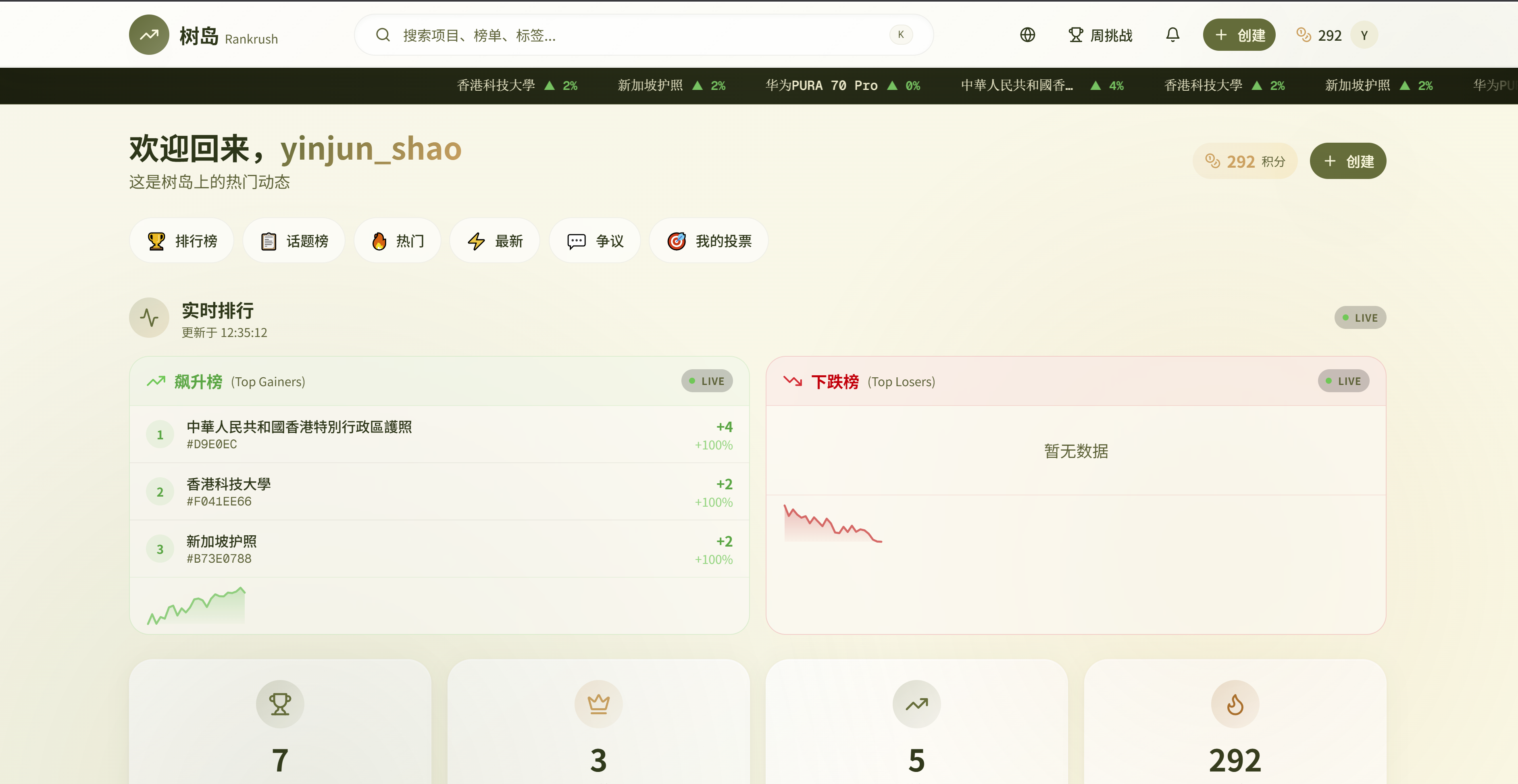Click the coins icon in 292 积分 badge
This screenshot has height=784, width=1518.
(x=1213, y=161)
